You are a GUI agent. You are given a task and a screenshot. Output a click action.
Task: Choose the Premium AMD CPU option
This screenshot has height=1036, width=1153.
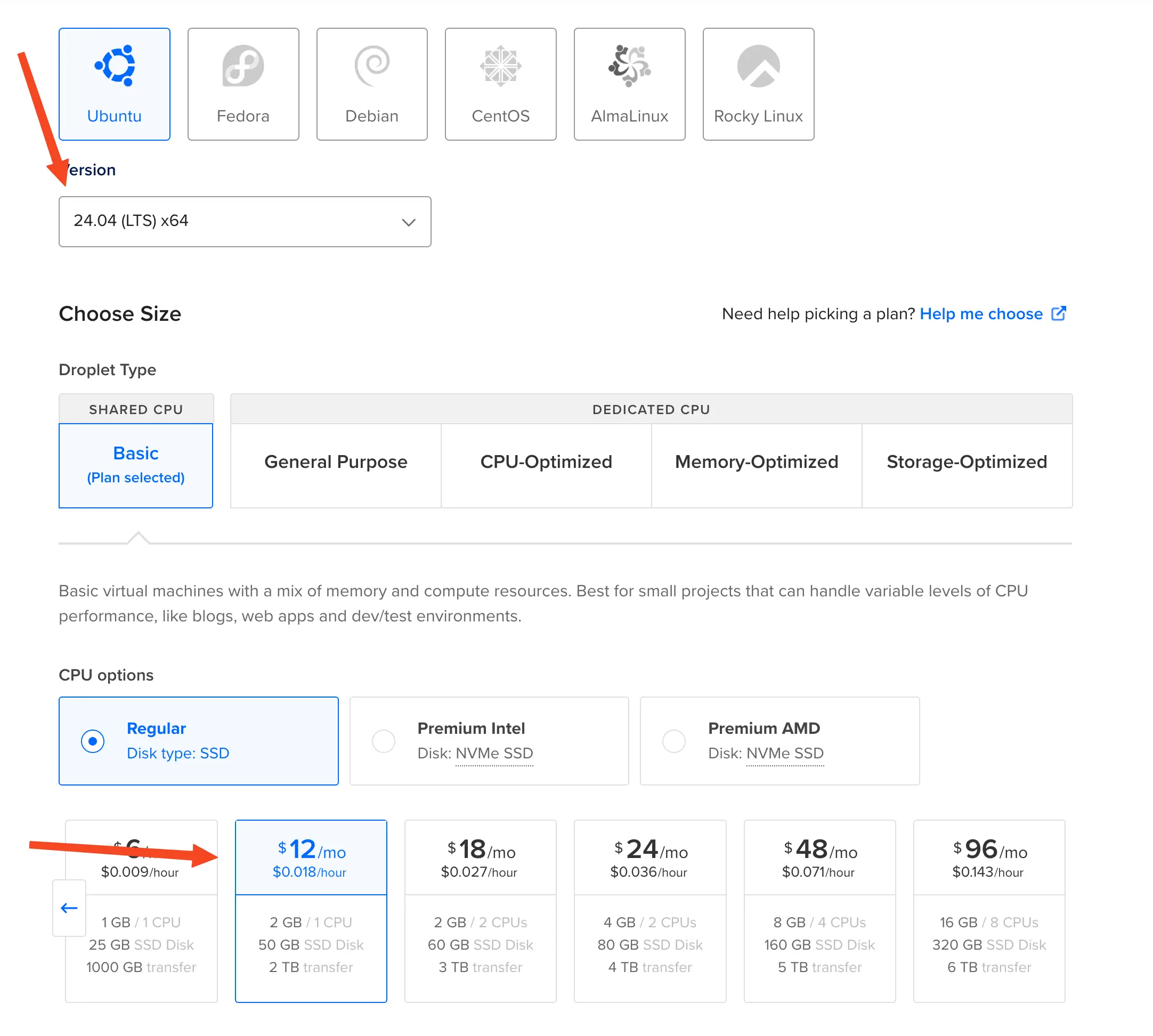click(675, 741)
